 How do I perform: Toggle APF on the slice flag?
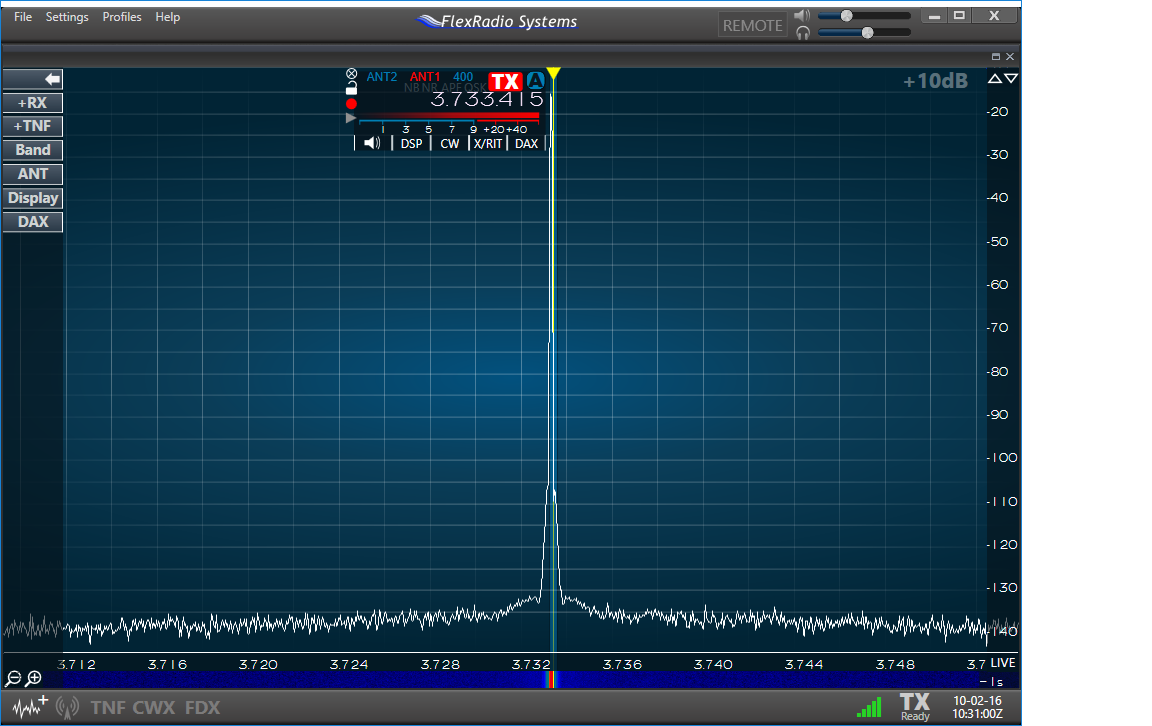click(450, 88)
